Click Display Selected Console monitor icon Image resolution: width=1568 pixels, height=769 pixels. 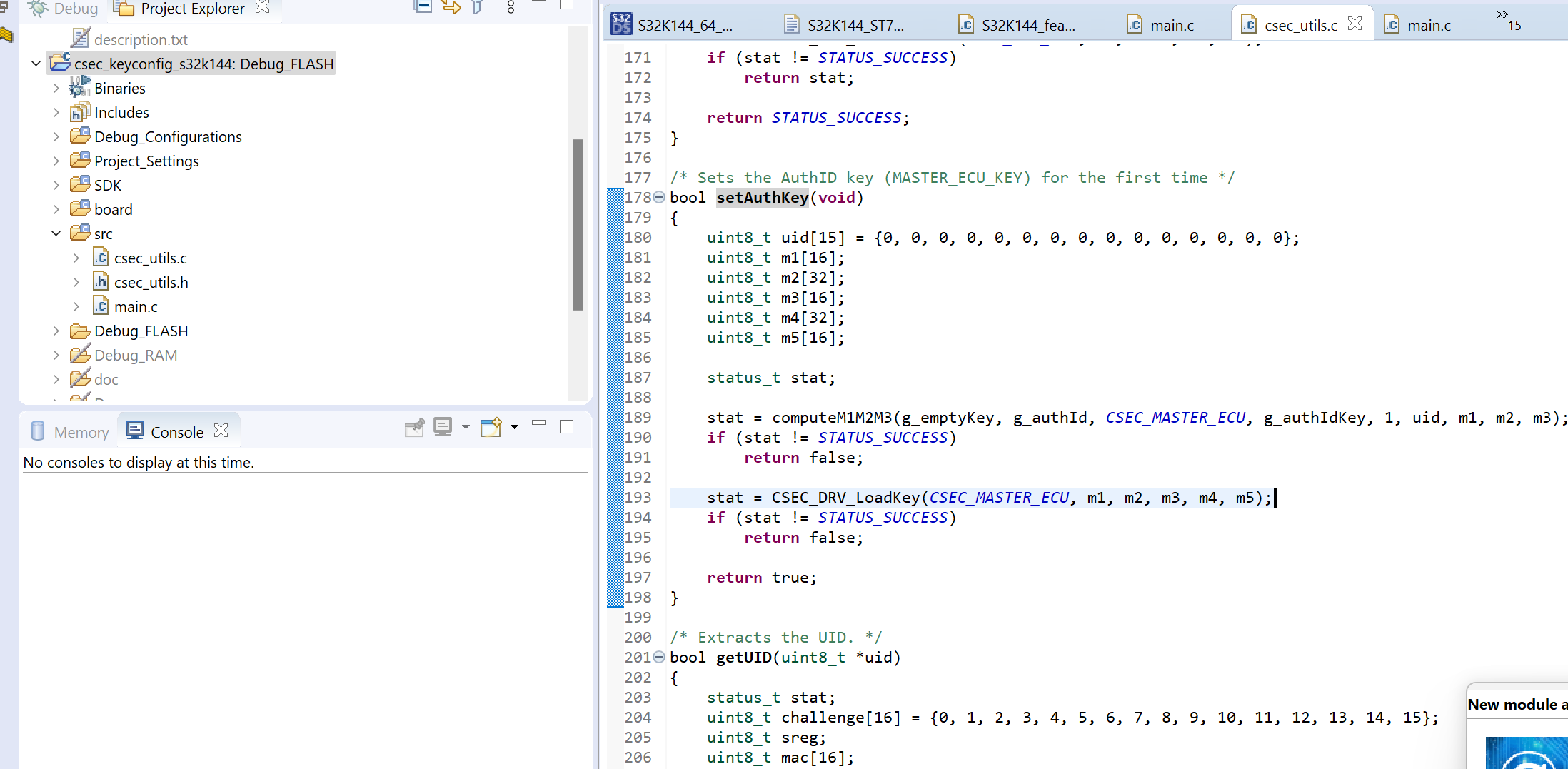click(x=443, y=427)
